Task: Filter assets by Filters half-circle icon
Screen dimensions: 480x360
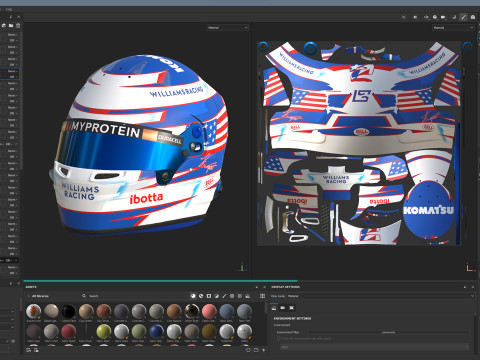Action: [x=216, y=296]
